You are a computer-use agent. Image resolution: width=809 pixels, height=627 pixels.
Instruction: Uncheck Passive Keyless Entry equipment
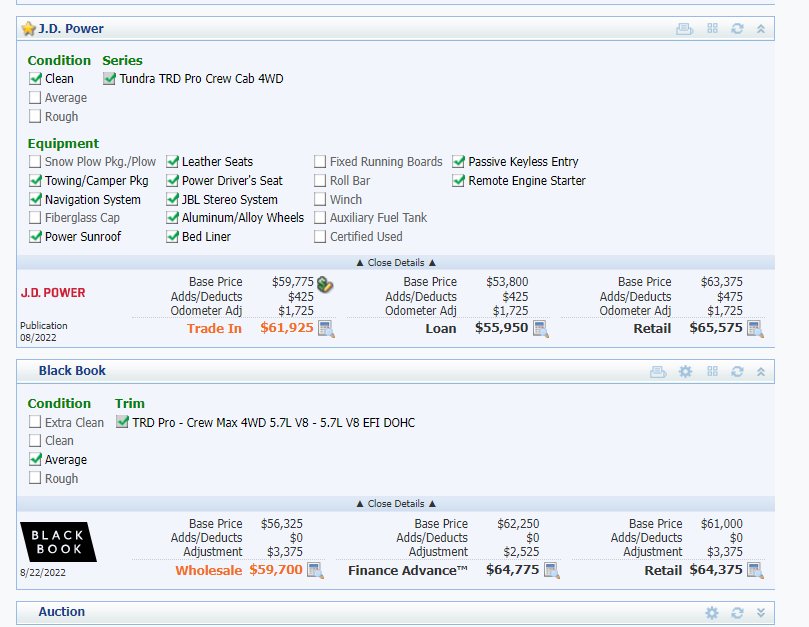(458, 162)
